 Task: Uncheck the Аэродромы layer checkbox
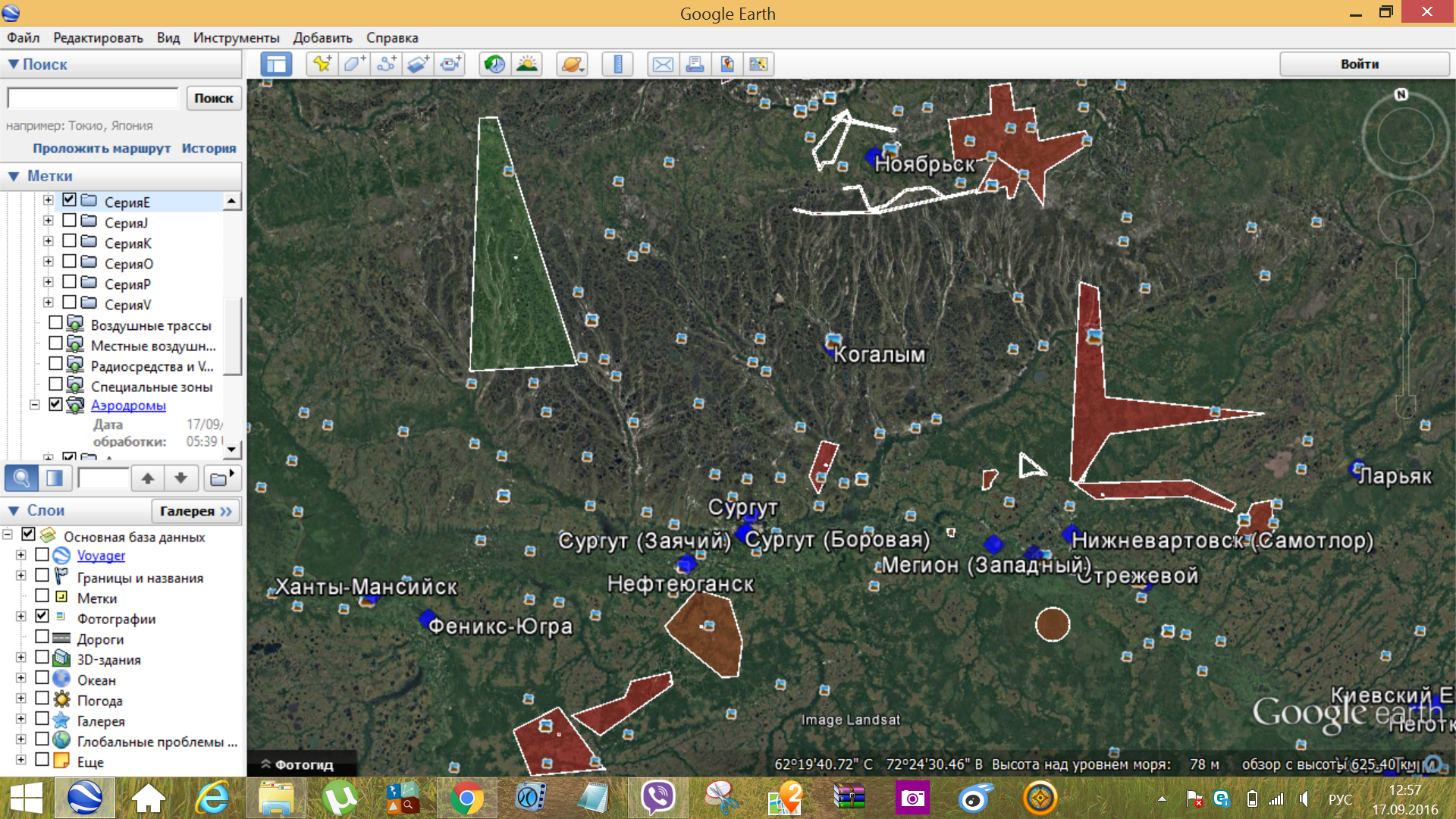[55, 404]
